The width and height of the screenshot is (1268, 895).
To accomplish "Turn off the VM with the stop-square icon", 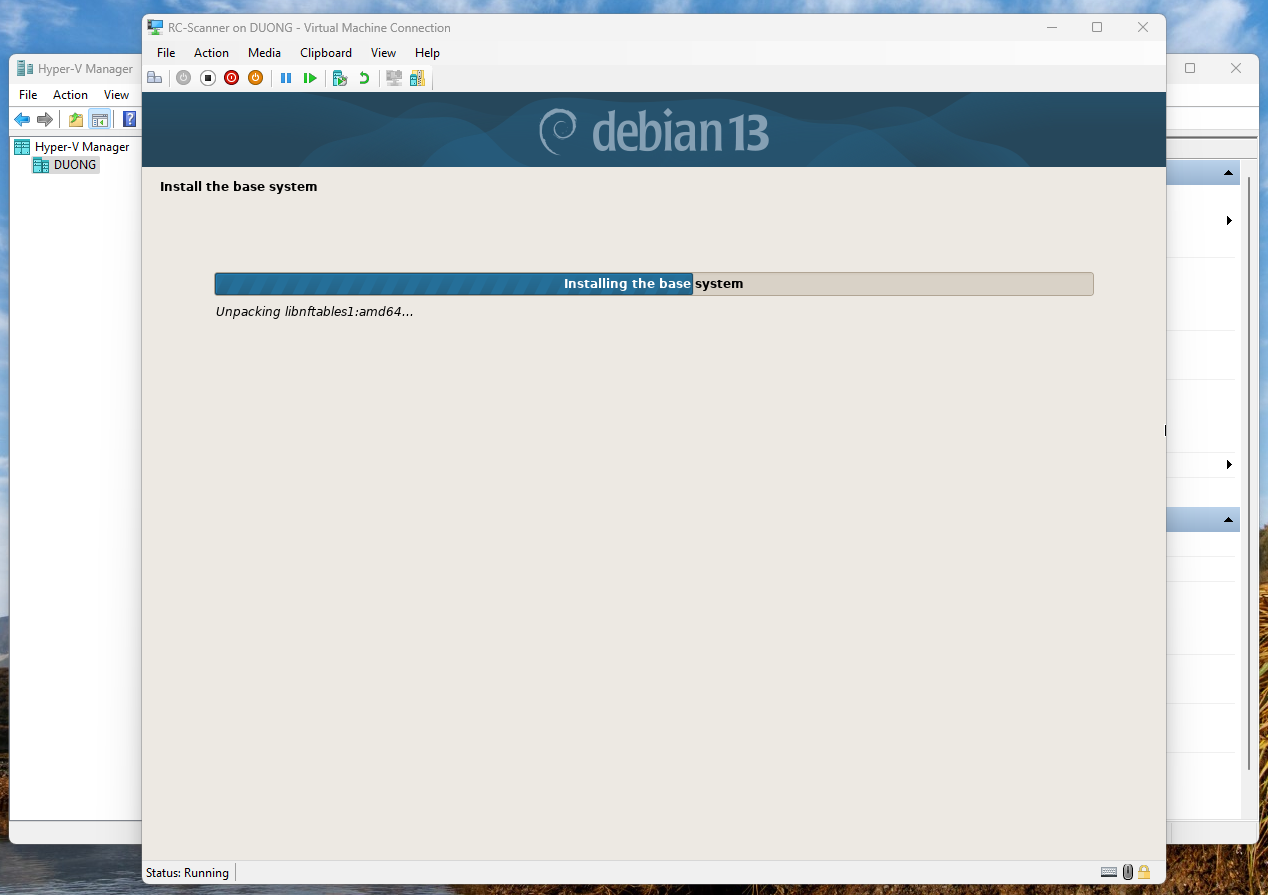I will 207,78.
